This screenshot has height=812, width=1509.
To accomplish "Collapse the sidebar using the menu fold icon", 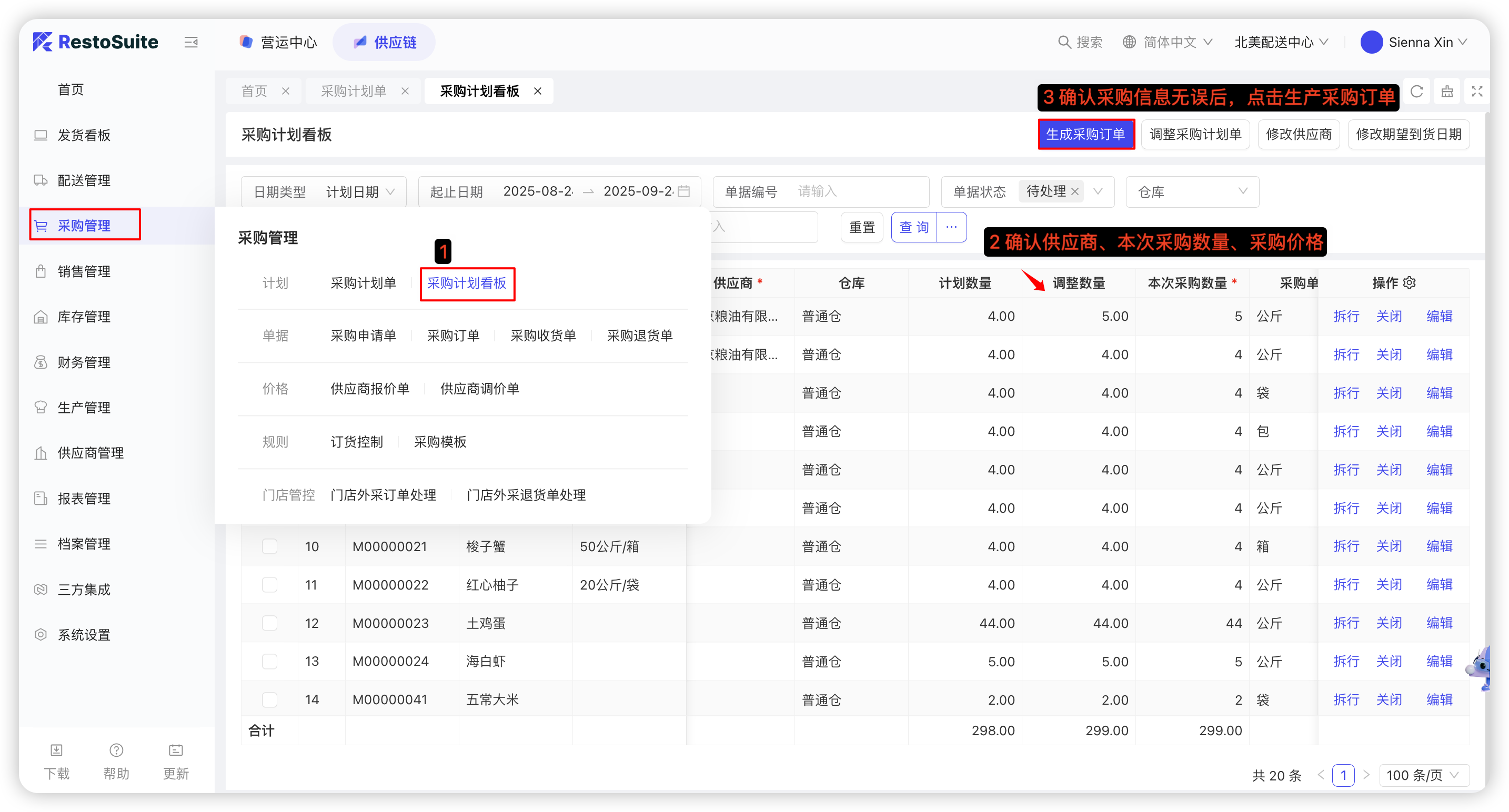I will (191, 42).
